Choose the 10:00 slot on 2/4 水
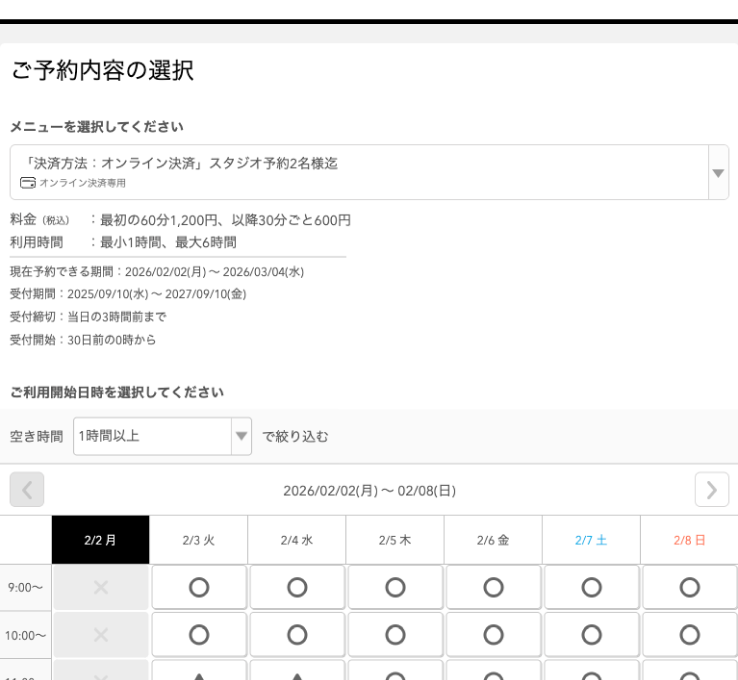Viewport: 738px width, 680px height. coord(297,635)
